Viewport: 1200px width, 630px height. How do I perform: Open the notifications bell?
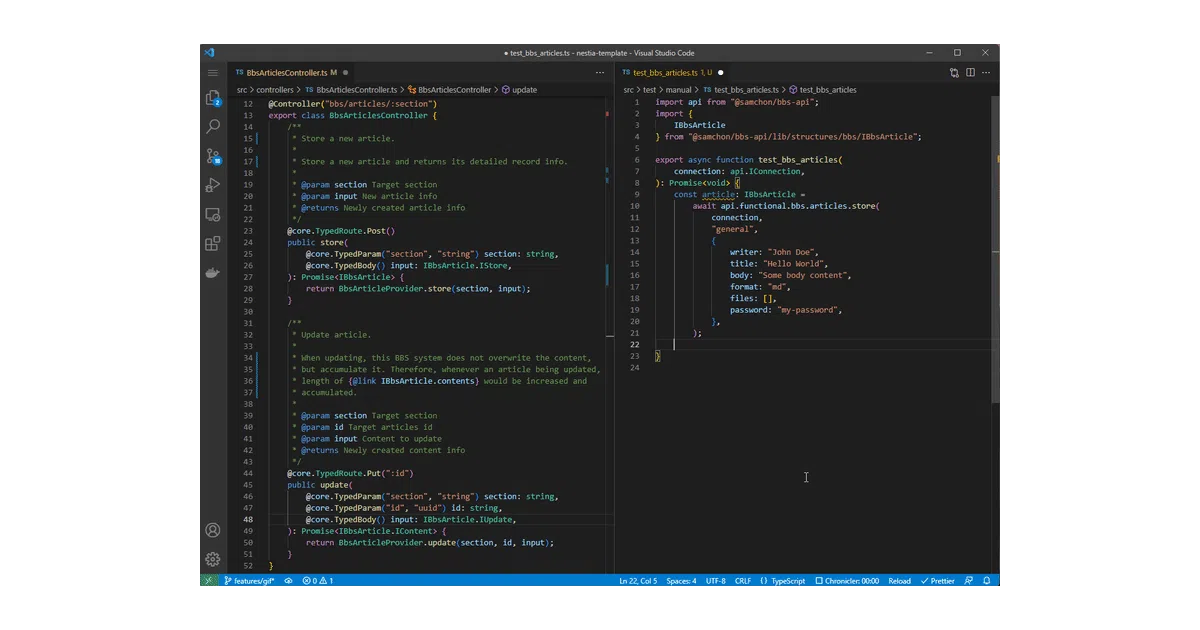(987, 580)
